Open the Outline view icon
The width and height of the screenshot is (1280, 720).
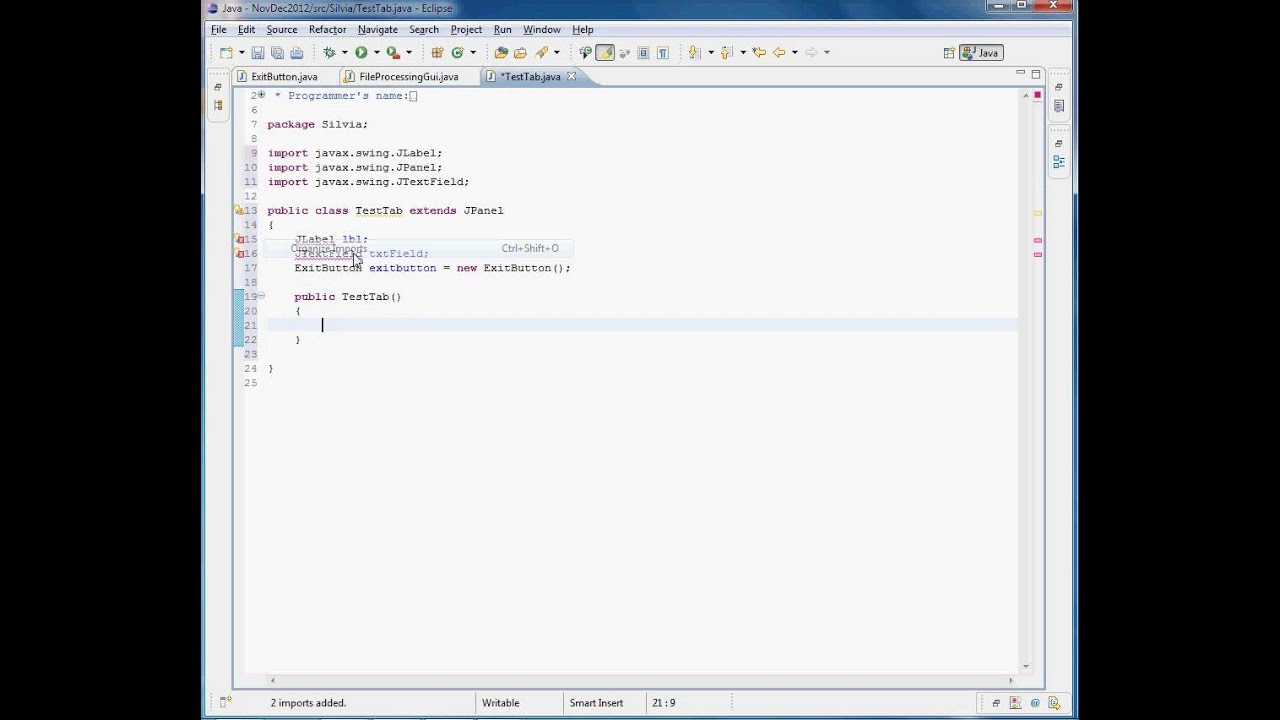[1058, 161]
